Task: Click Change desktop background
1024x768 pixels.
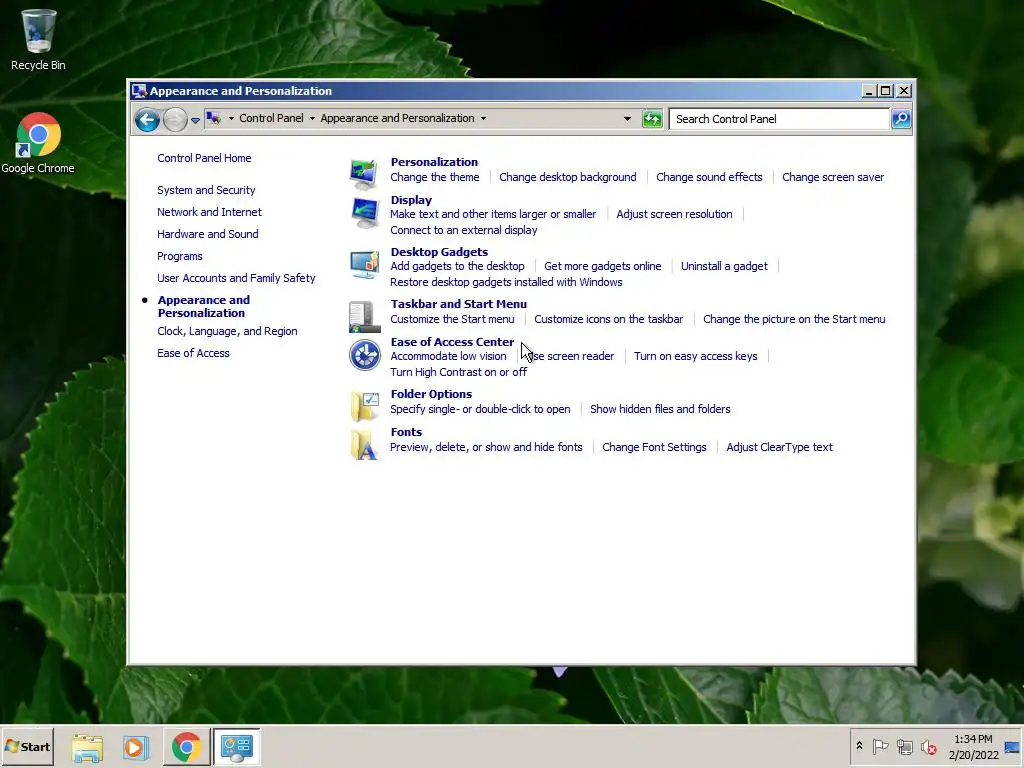Action: coord(568,177)
